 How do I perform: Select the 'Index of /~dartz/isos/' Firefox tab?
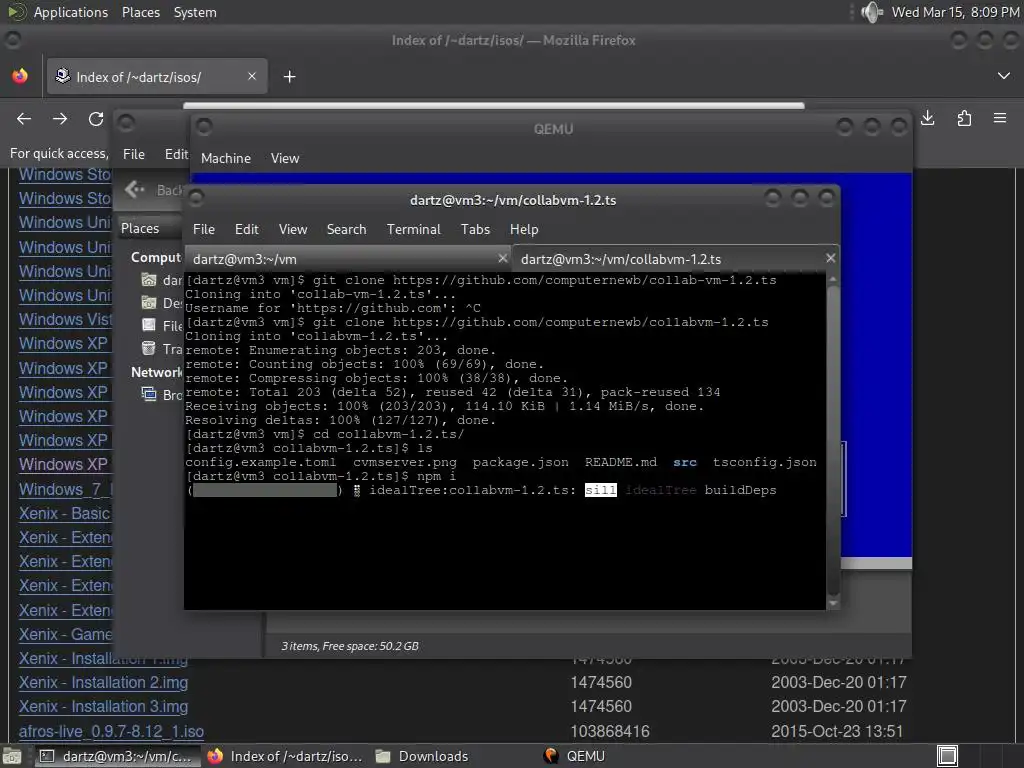click(x=157, y=76)
